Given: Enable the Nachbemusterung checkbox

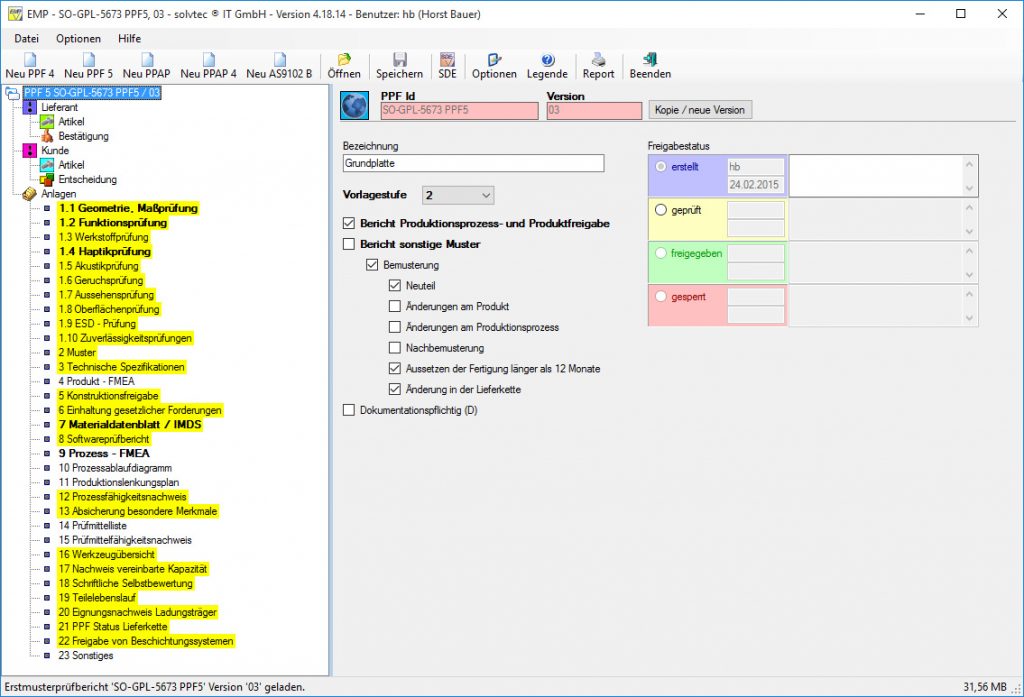Looking at the screenshot, I should (395, 348).
